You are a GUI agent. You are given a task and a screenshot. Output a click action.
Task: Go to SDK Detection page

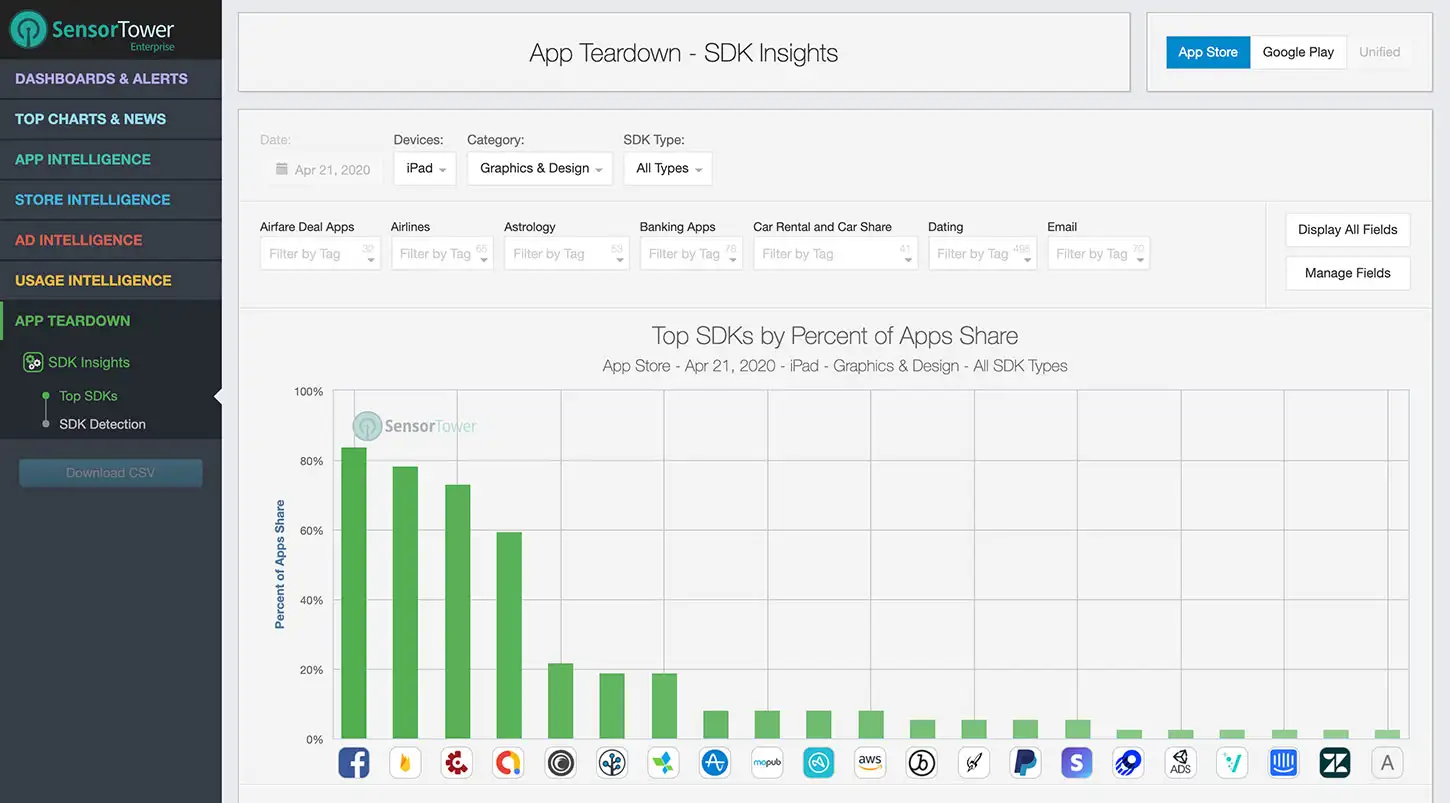[102, 424]
